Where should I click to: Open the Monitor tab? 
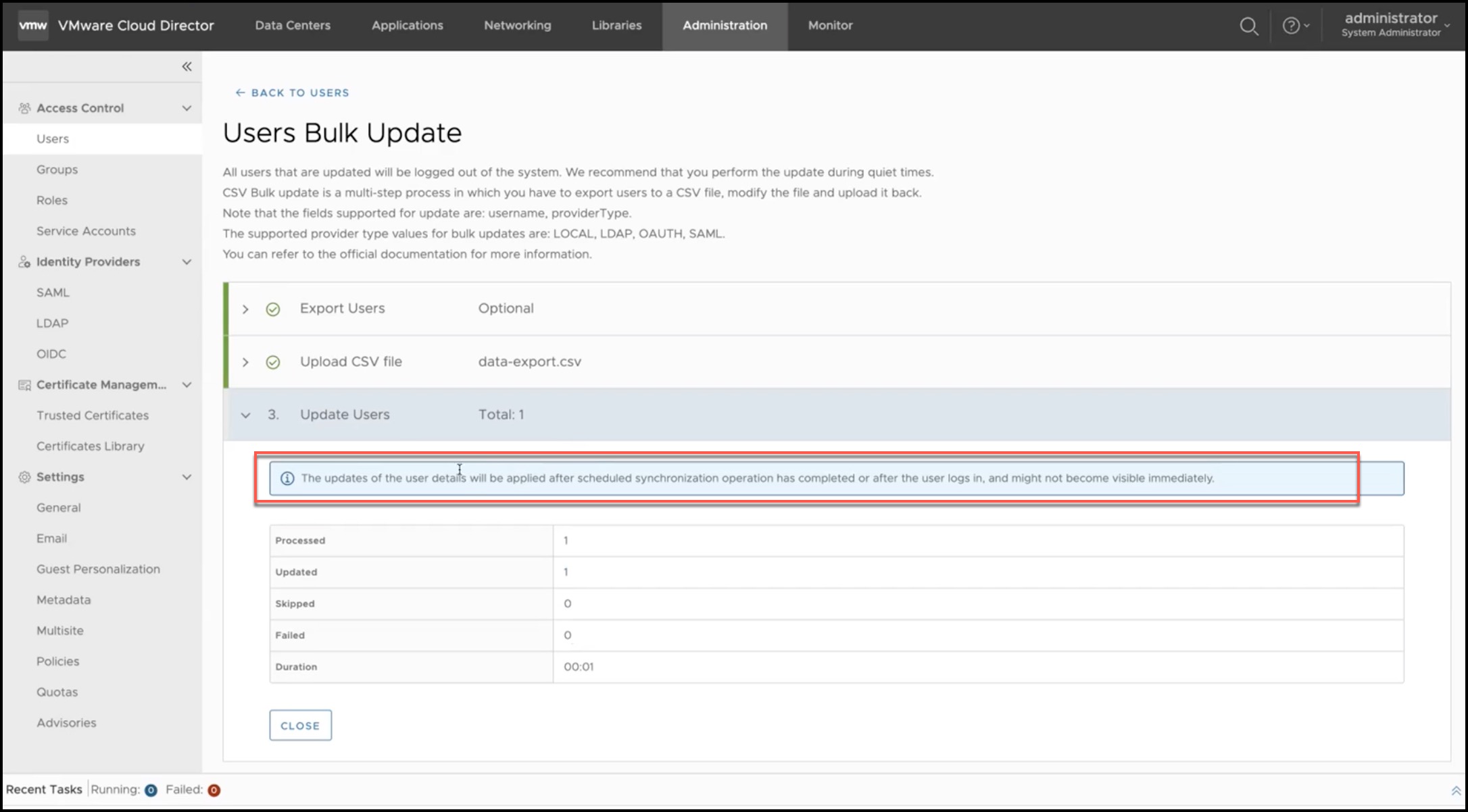(x=830, y=26)
